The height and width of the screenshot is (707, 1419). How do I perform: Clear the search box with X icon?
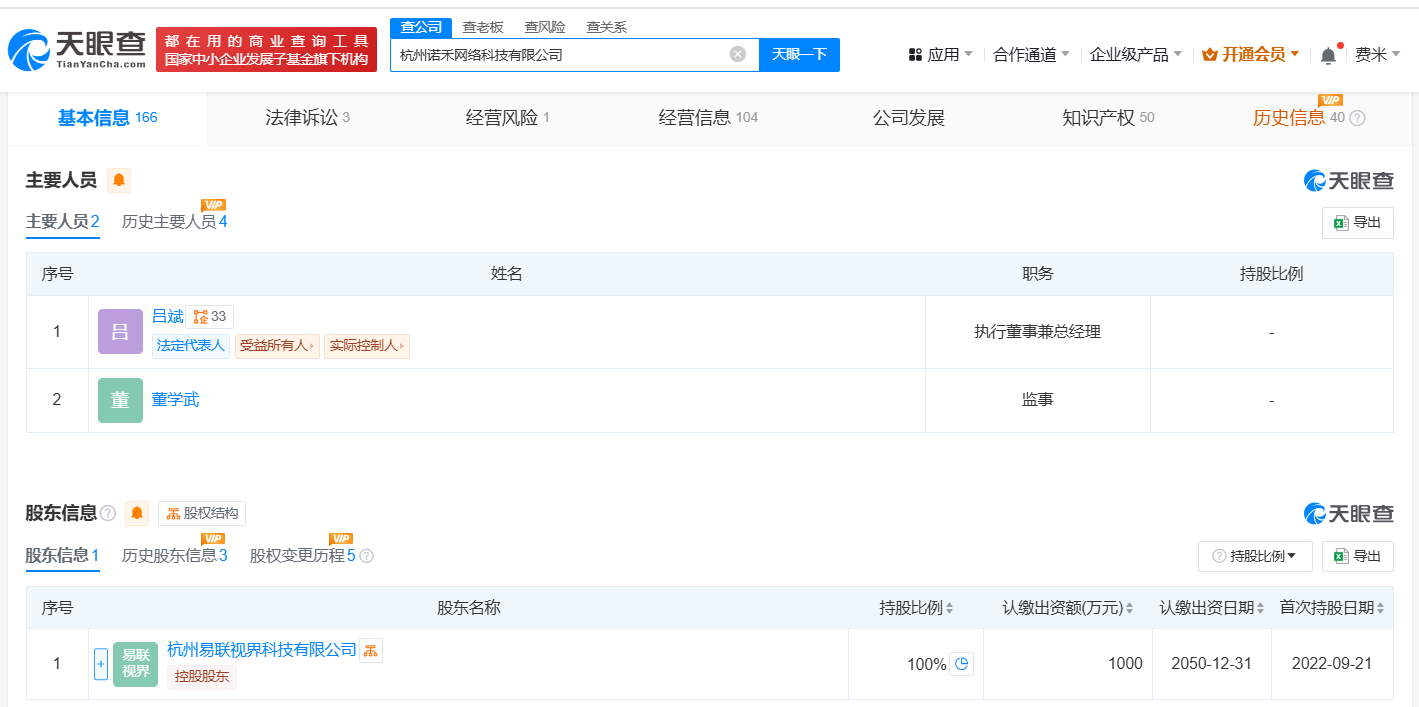tap(738, 54)
